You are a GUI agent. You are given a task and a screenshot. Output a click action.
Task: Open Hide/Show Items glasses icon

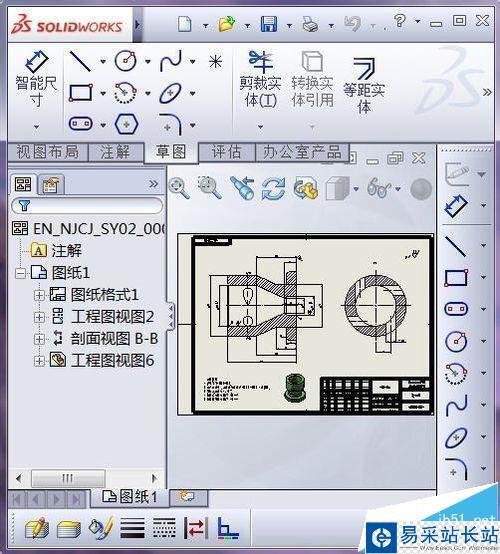click(x=379, y=188)
